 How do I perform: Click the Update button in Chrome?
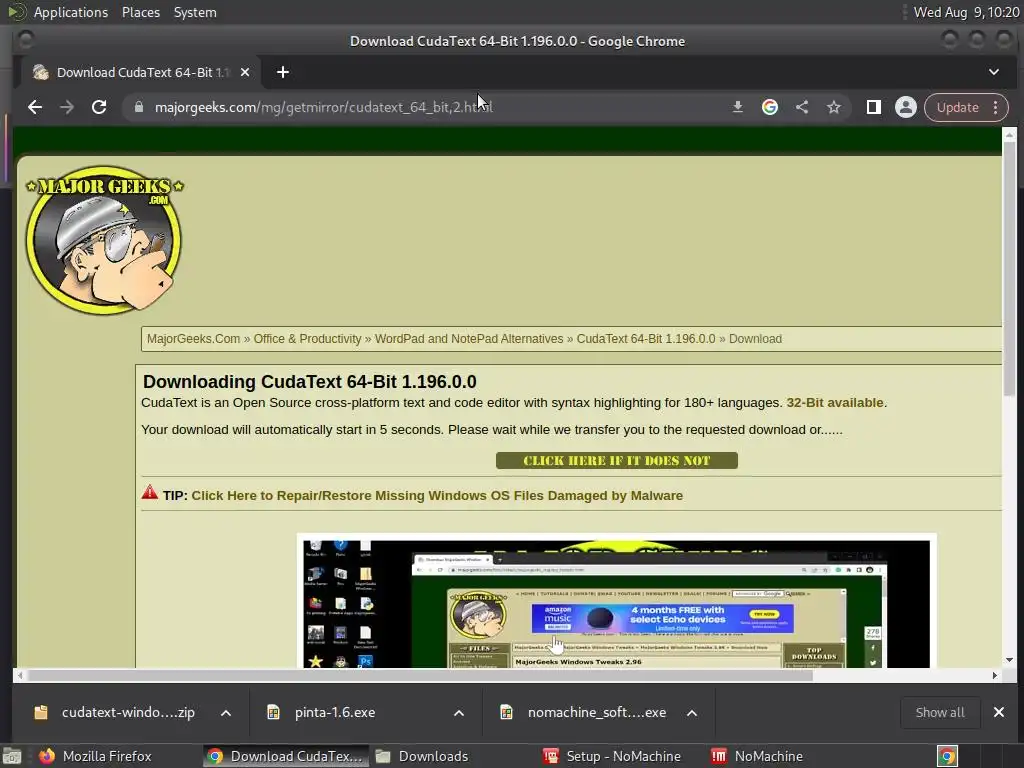click(957, 107)
